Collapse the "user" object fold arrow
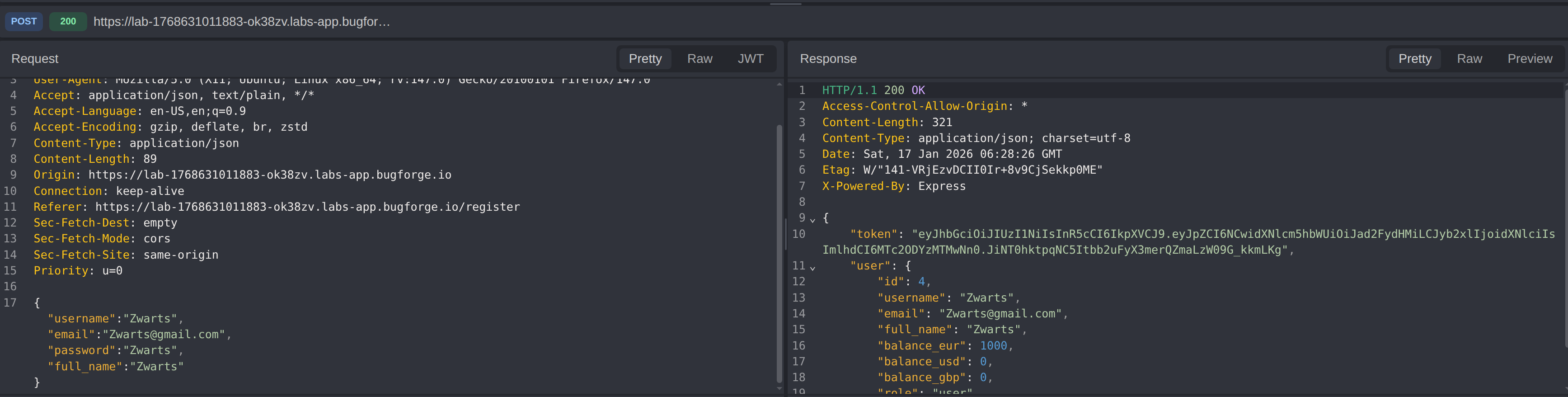This screenshot has height=397, width=1568. [812, 267]
